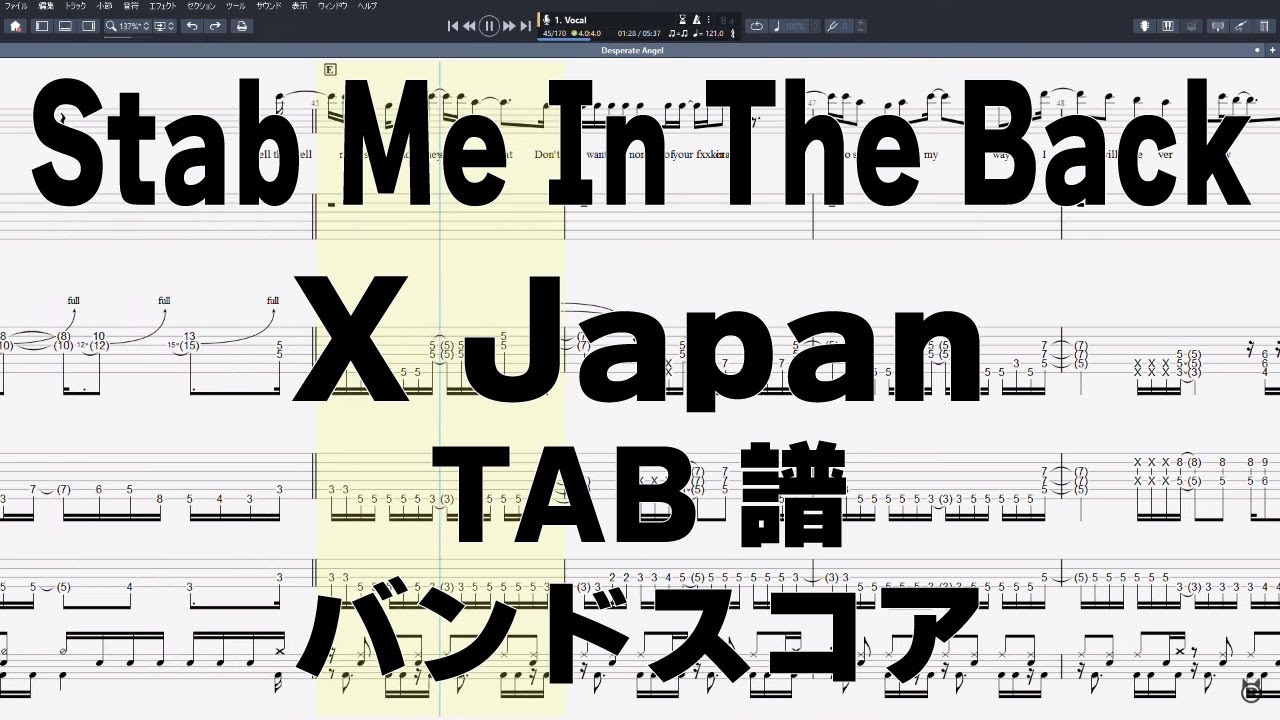Open the screen layout mode dropdown
Screen dimensions: 1280x720
[165, 26]
